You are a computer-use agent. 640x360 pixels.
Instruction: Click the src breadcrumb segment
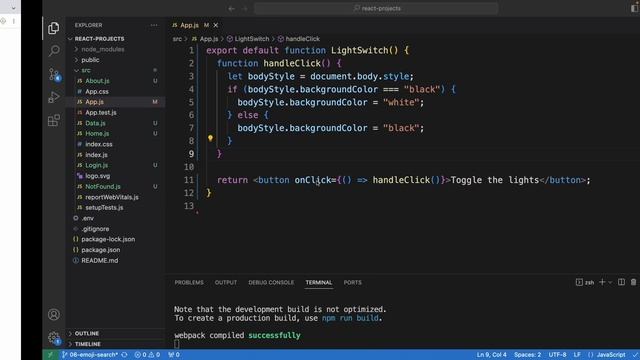point(177,39)
